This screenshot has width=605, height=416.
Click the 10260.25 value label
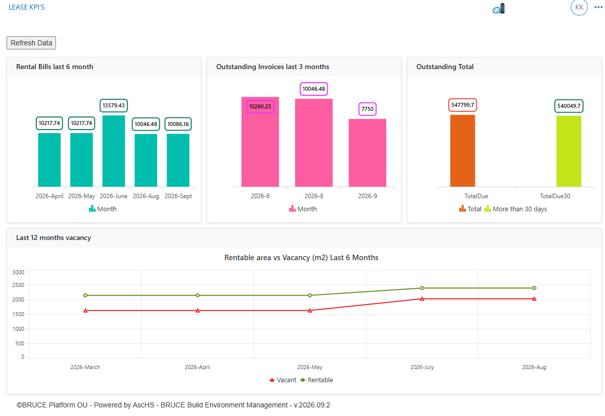coord(260,107)
